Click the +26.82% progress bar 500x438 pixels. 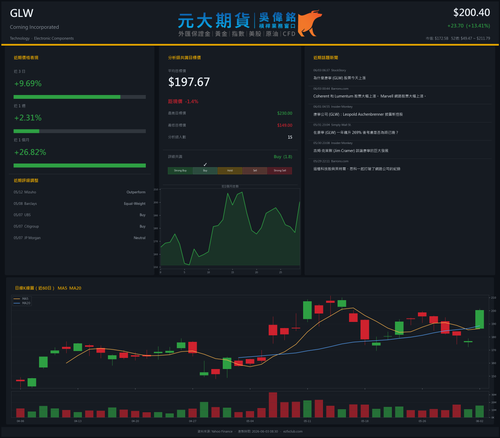tap(80, 165)
